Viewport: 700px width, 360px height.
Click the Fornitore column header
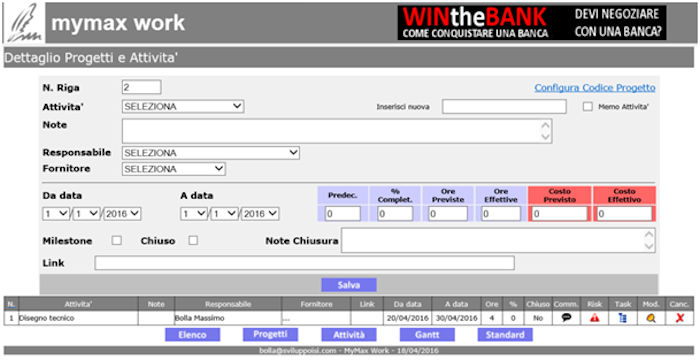point(316,304)
